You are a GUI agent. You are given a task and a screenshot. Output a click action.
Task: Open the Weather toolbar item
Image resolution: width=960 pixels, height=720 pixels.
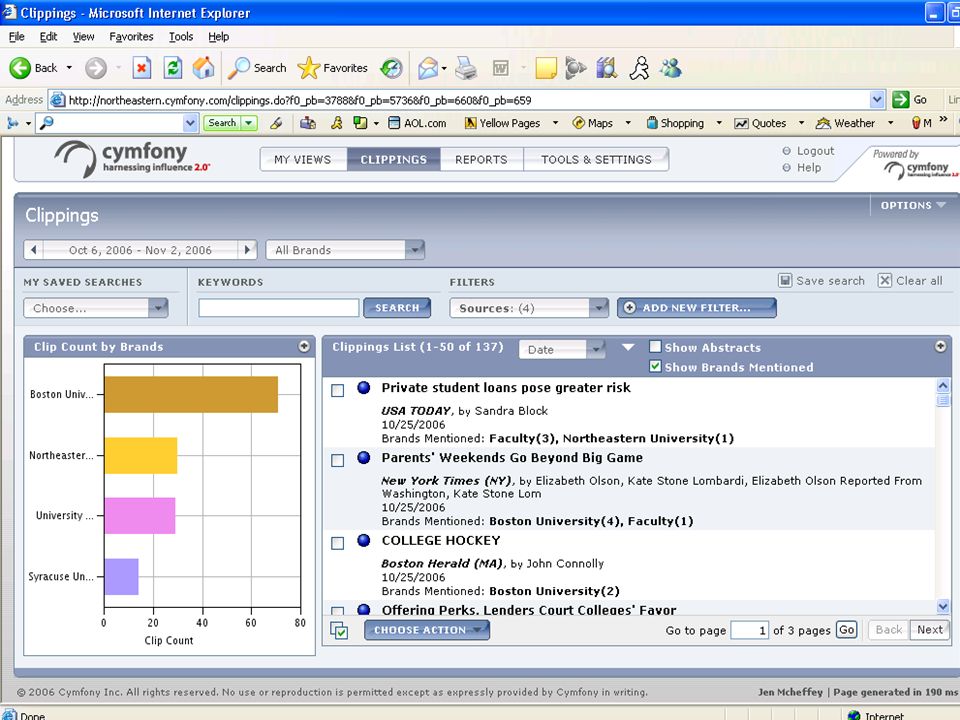(x=846, y=123)
